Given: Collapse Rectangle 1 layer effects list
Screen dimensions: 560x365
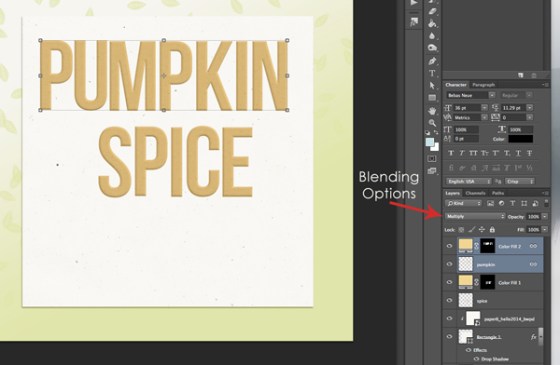Looking at the screenshot, I should tap(541, 337).
